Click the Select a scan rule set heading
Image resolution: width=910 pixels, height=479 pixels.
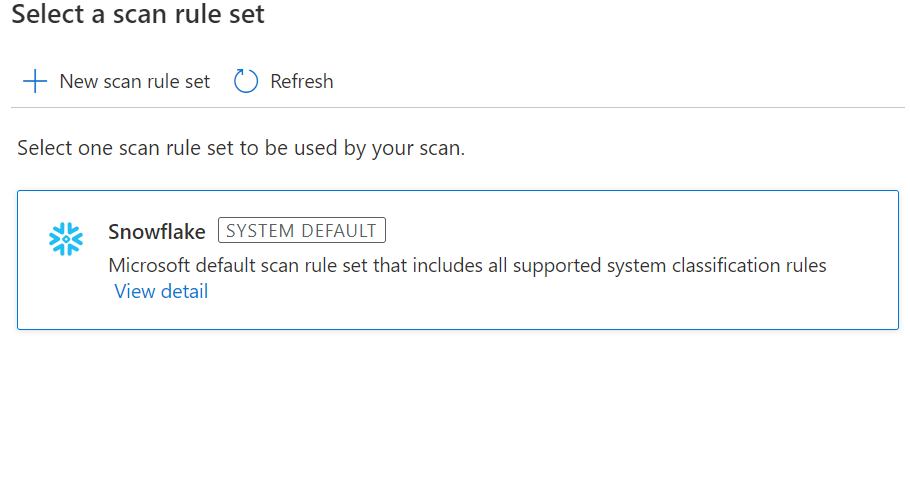(138, 15)
